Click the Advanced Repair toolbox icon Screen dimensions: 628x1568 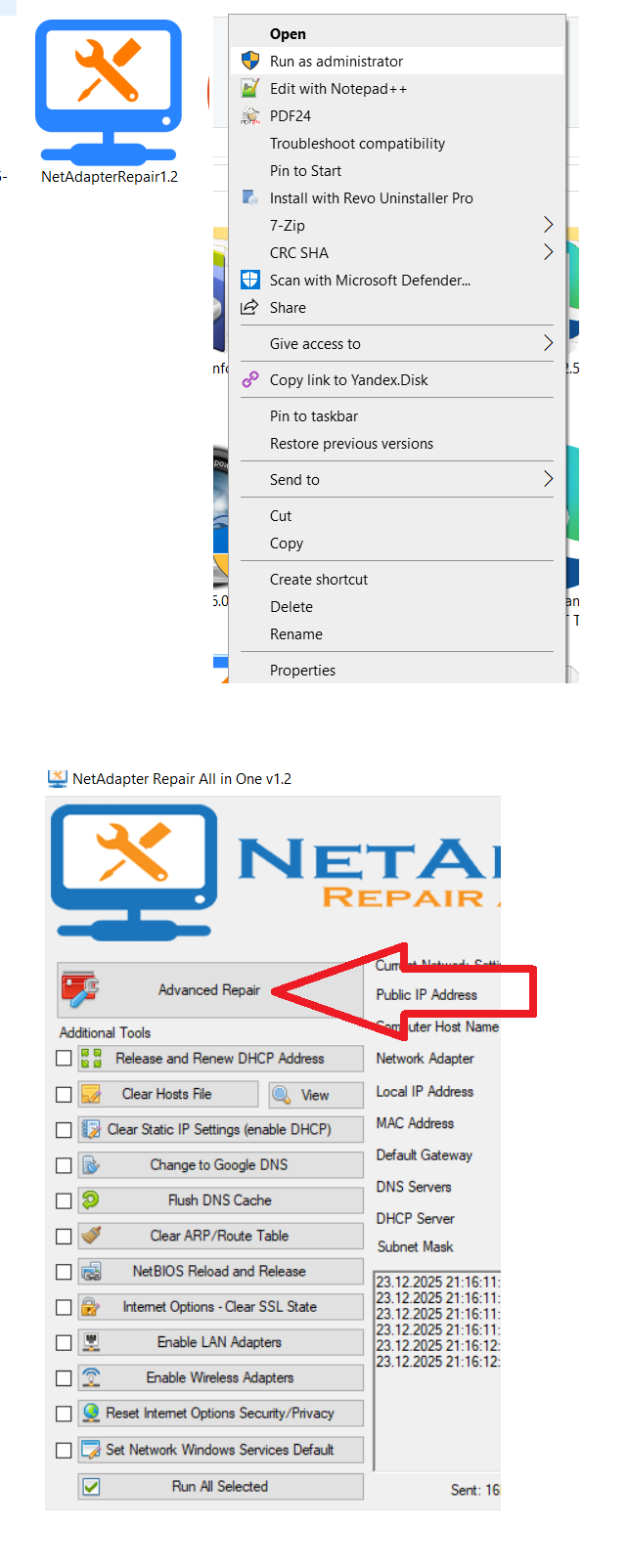point(81,989)
